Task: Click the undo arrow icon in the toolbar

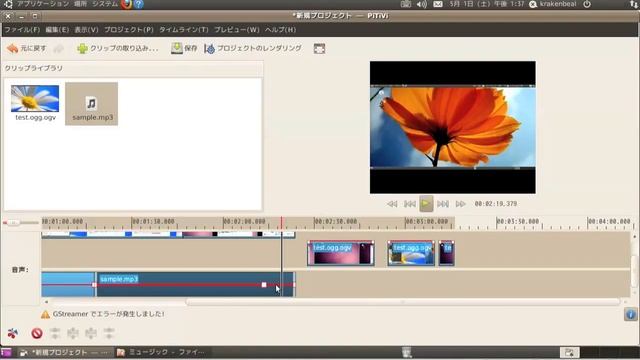Action: 13,49
